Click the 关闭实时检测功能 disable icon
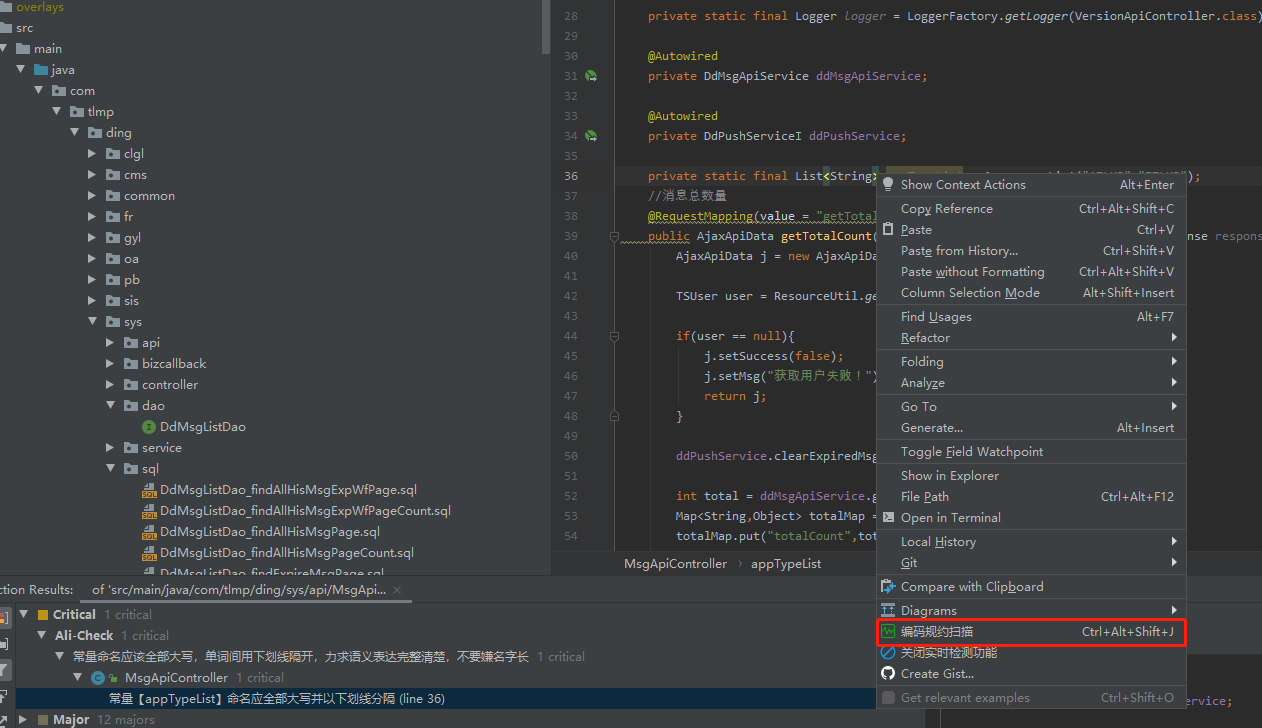Viewport: 1262px width, 728px height. (x=887, y=652)
